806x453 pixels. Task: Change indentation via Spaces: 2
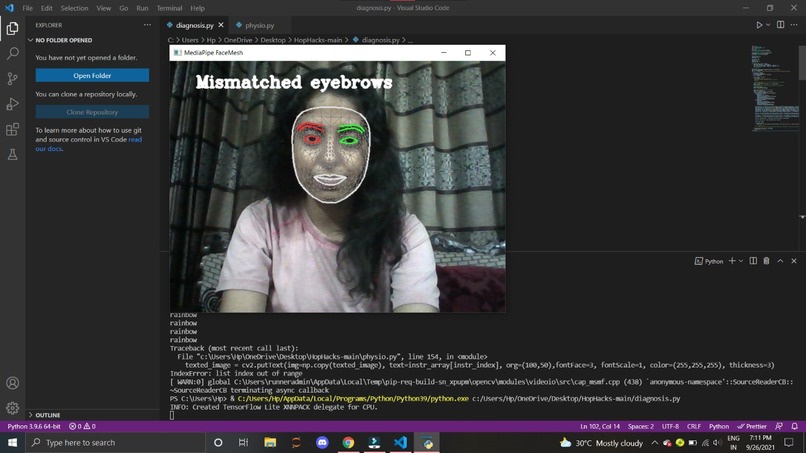click(x=640, y=426)
